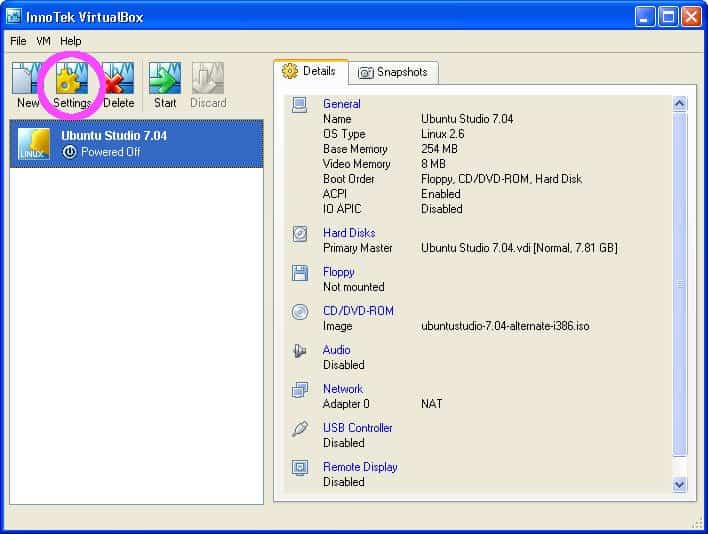The height and width of the screenshot is (534, 708).
Task: Click the CD/DVD-ROM disc icon
Action: [300, 312]
